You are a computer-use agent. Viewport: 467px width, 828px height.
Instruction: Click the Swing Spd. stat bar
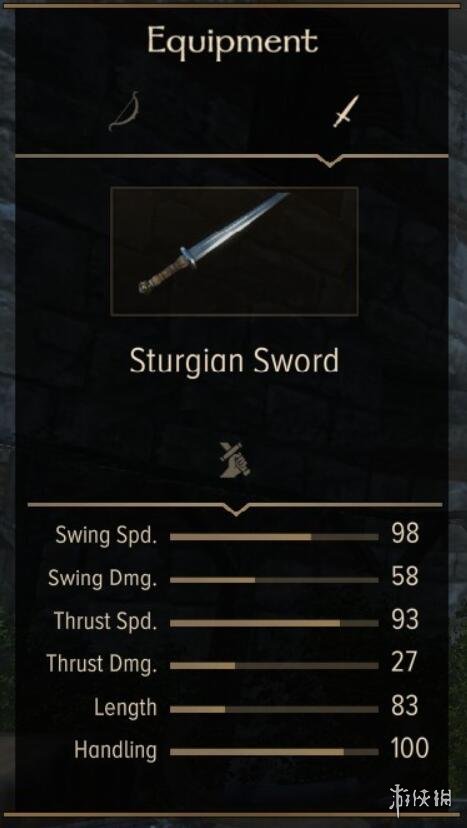274,537
